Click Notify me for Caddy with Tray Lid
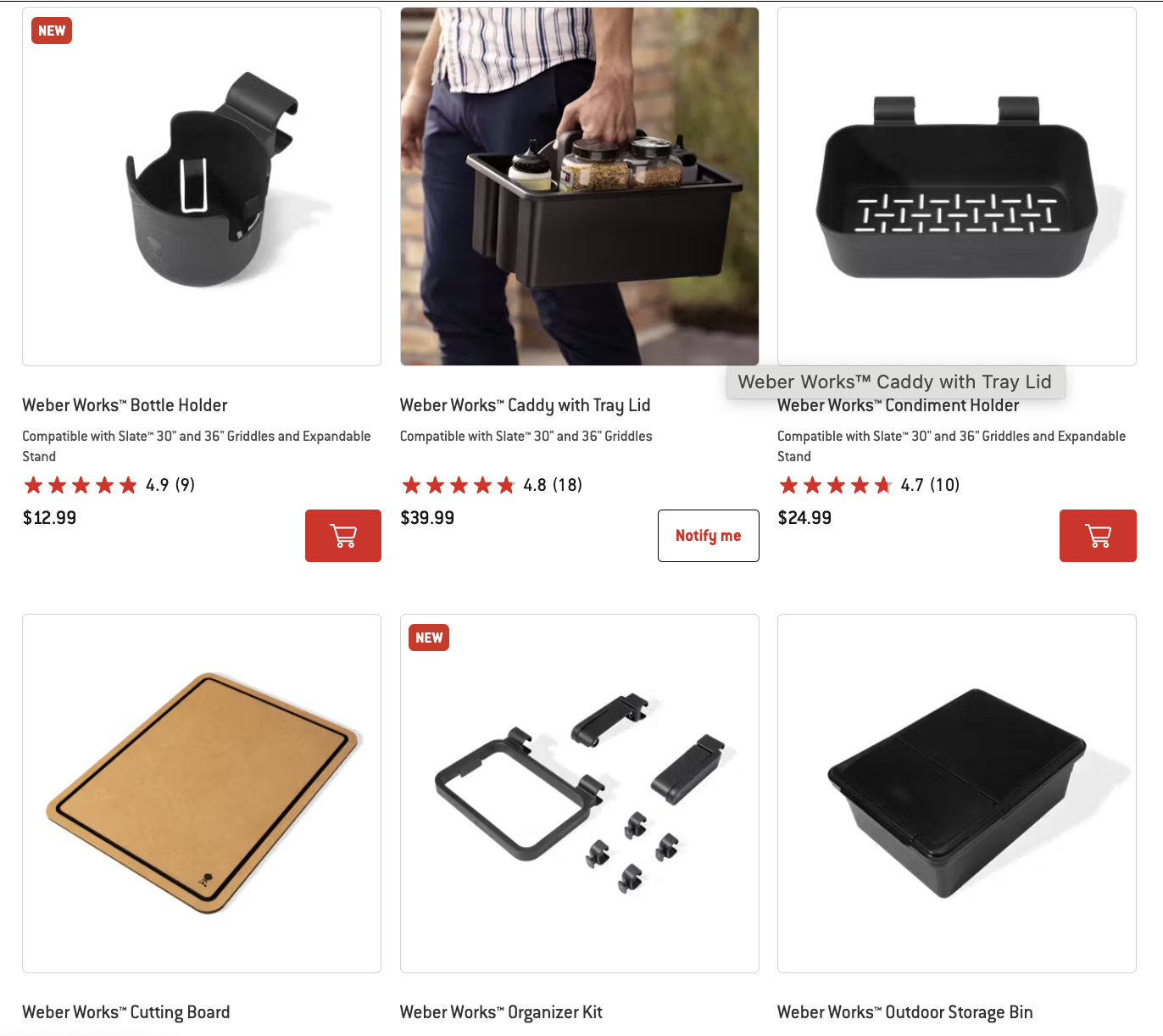This screenshot has height=1036, width=1163. click(709, 536)
